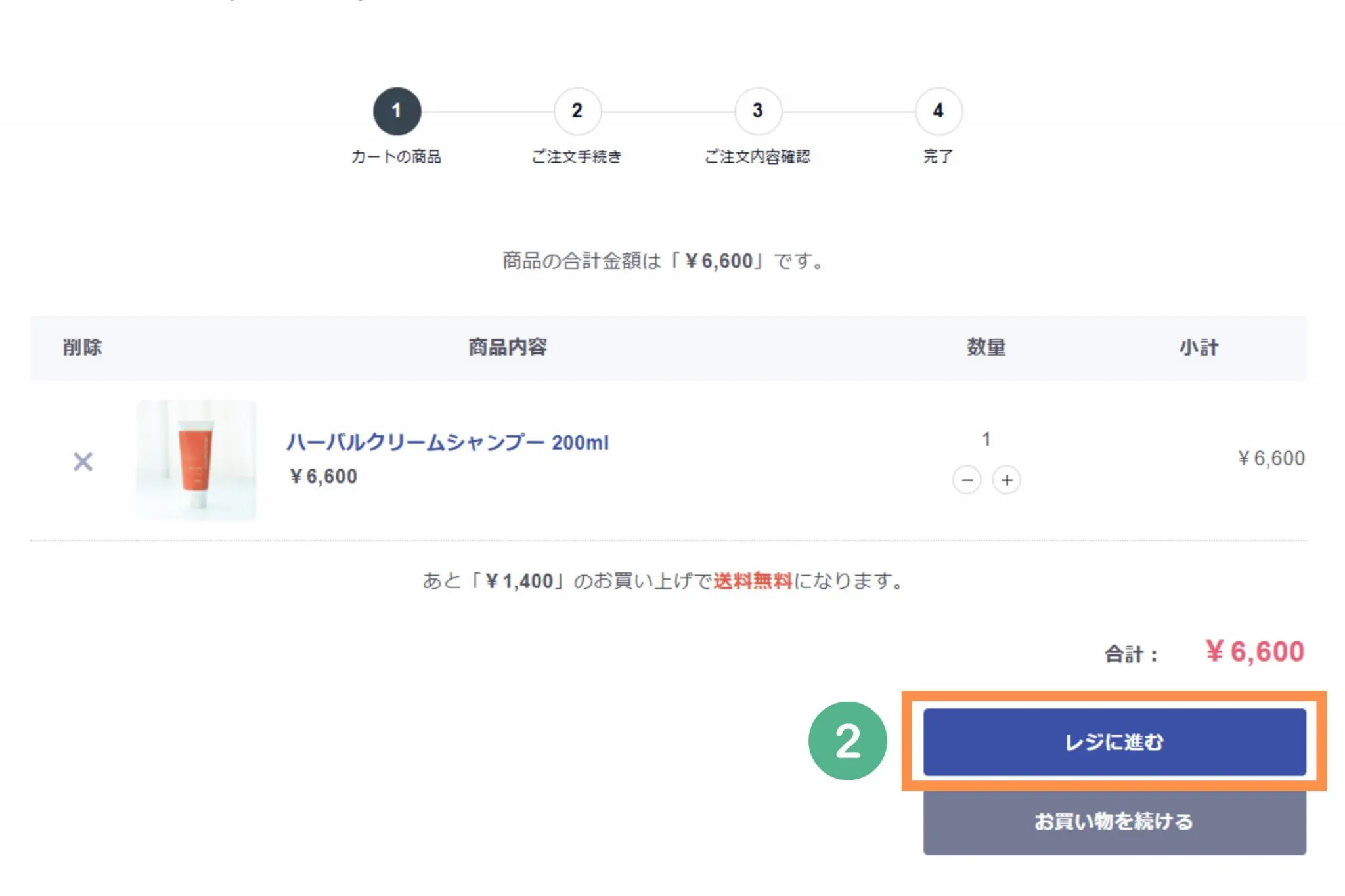Increase quantity with the plus button
The image size is (1345, 896).
pyautogui.click(x=1006, y=480)
